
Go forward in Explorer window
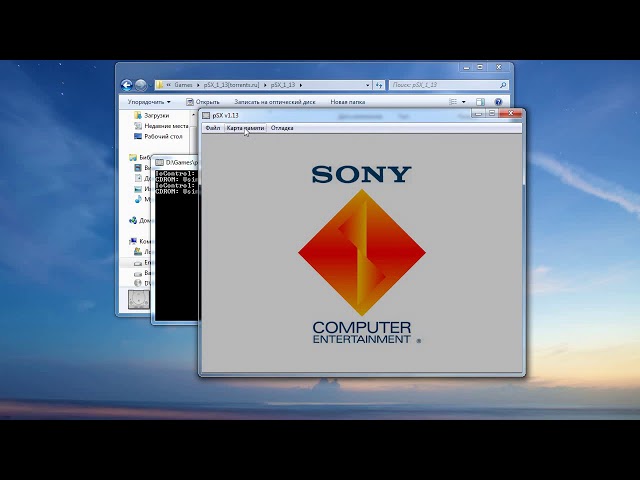[141, 85]
